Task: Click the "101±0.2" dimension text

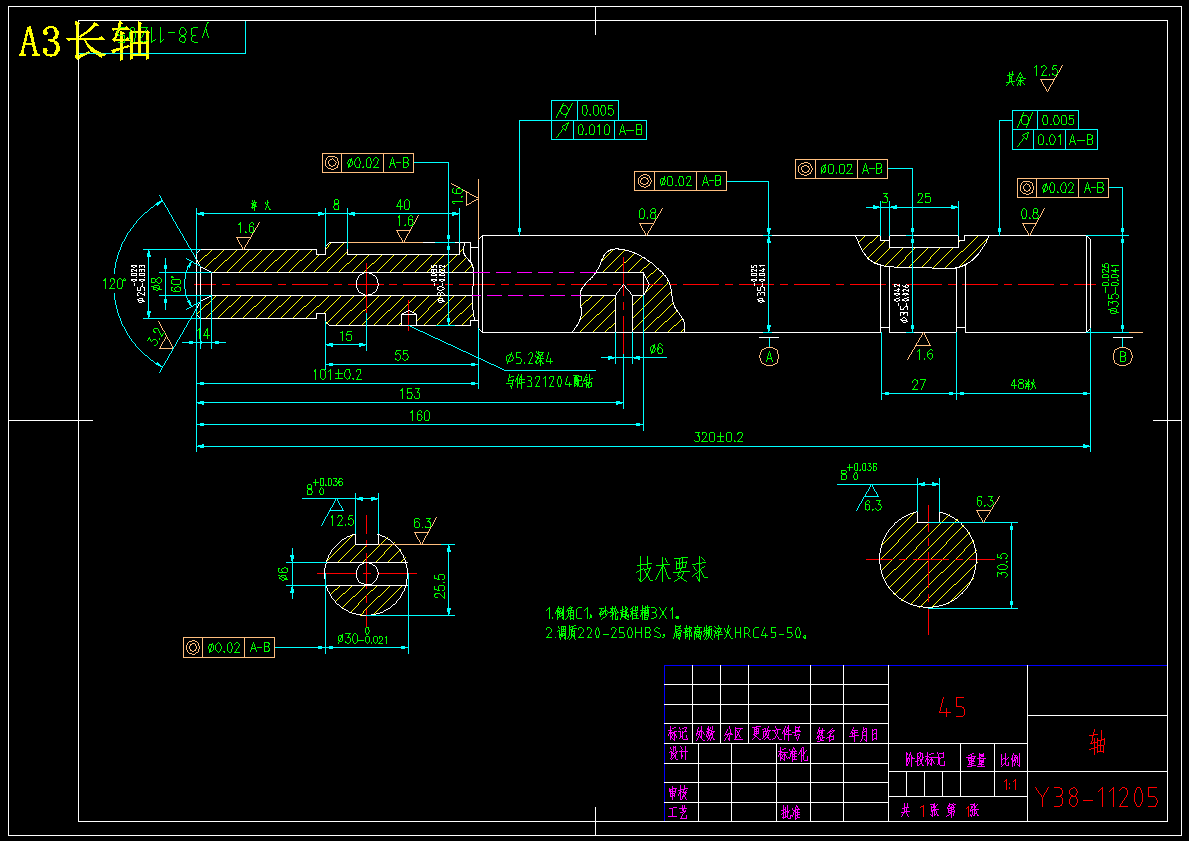Action: [x=337, y=375]
